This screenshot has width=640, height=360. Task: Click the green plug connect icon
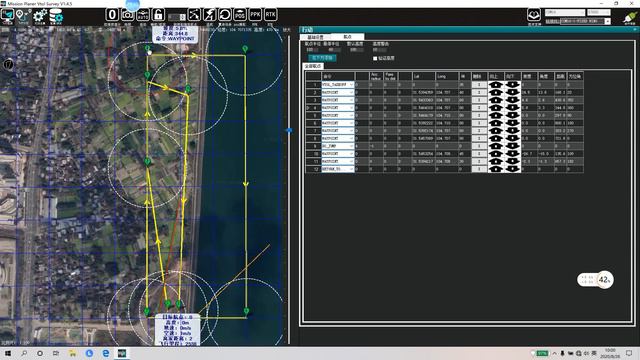pyautogui.click(x=630, y=17)
